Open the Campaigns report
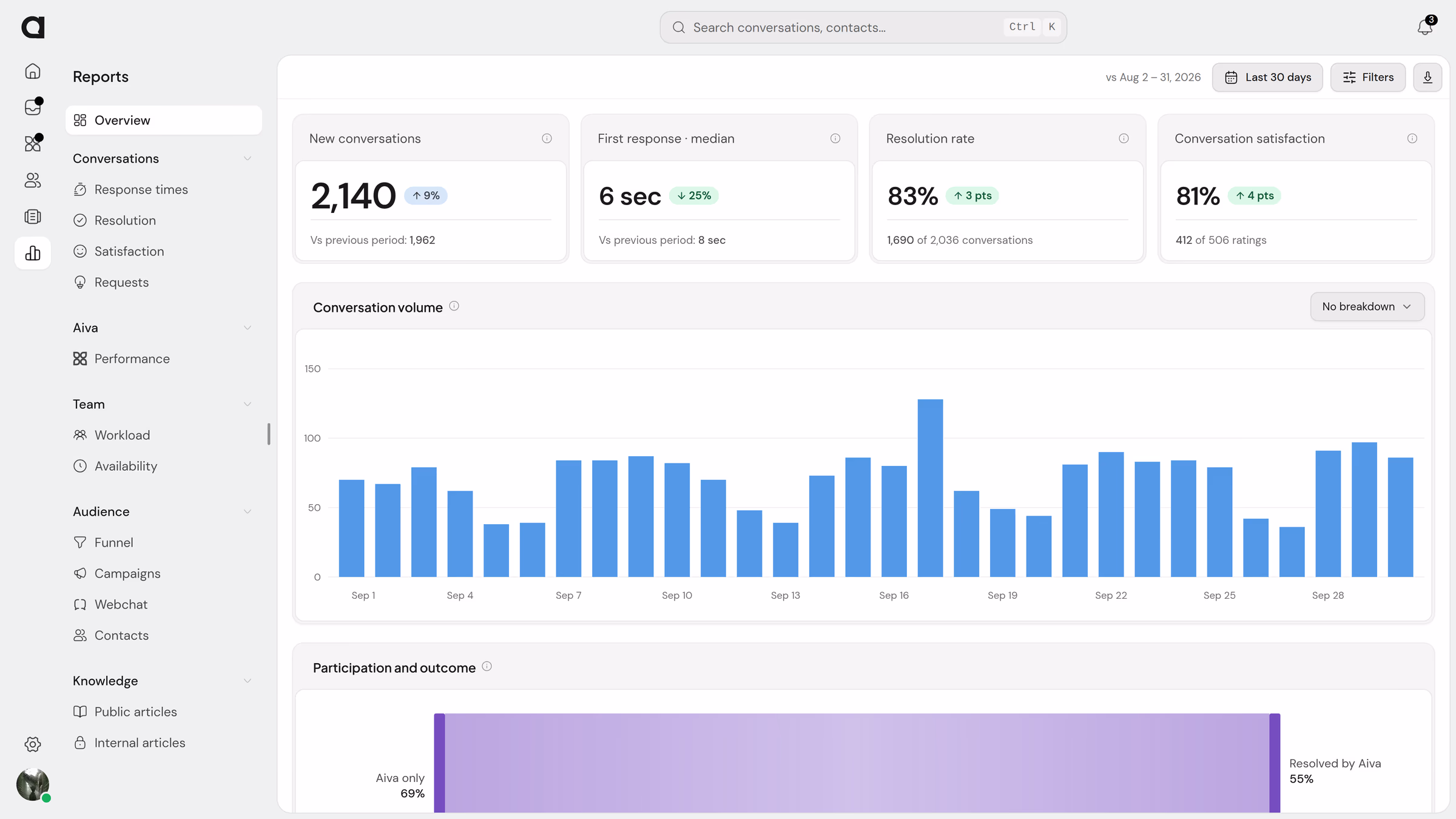Viewport: 1456px width, 819px height. click(164, 573)
